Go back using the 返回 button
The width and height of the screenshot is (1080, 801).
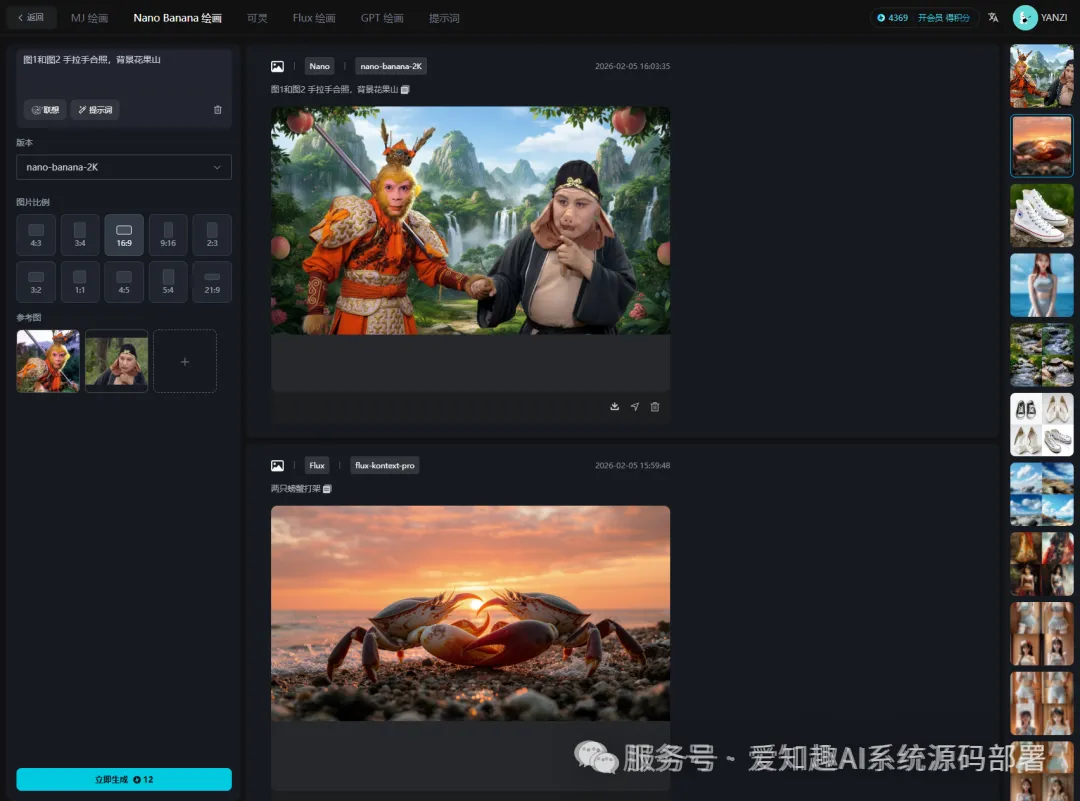(31, 17)
